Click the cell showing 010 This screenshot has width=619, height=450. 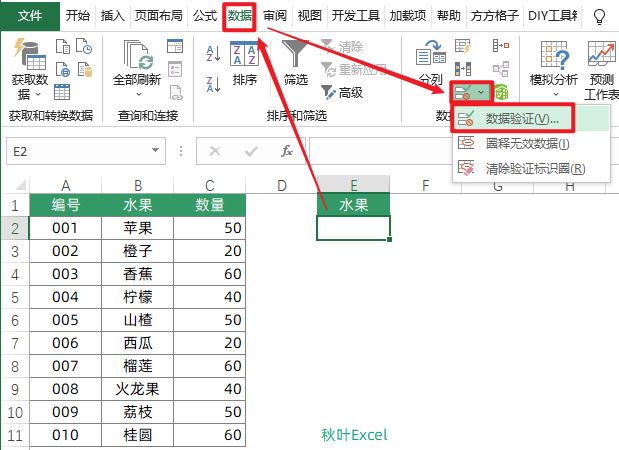(66, 435)
